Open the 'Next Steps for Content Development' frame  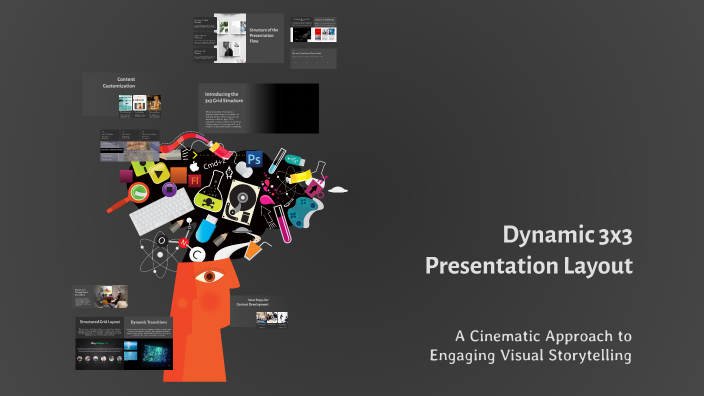[x=259, y=311]
